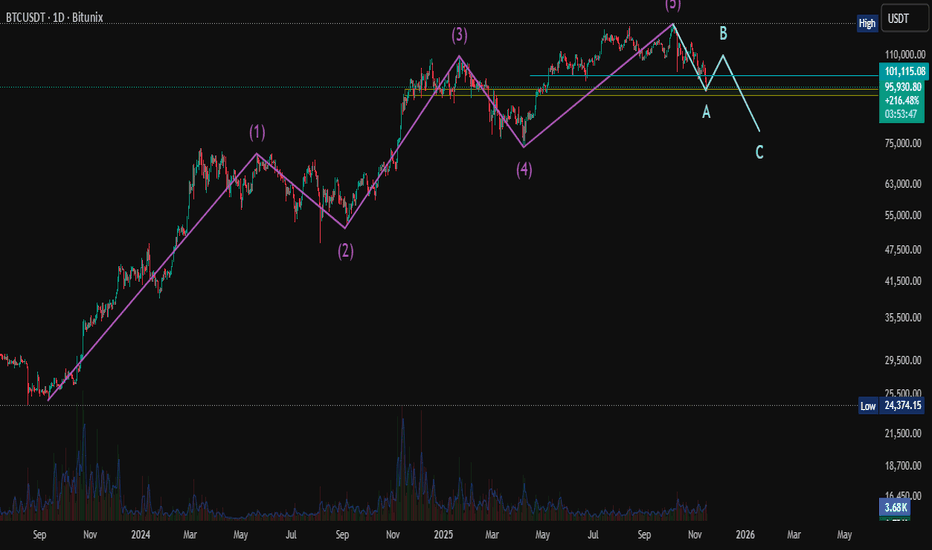Click the 16,450.00 price axis label

903,495
